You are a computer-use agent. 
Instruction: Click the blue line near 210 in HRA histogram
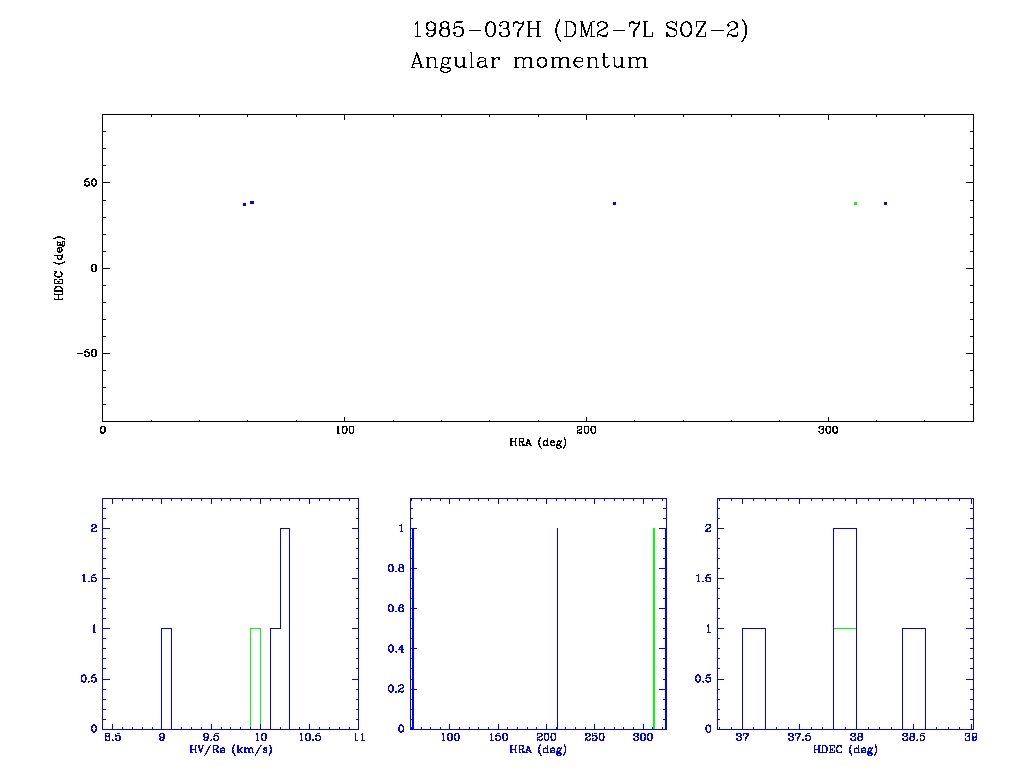coord(557,628)
